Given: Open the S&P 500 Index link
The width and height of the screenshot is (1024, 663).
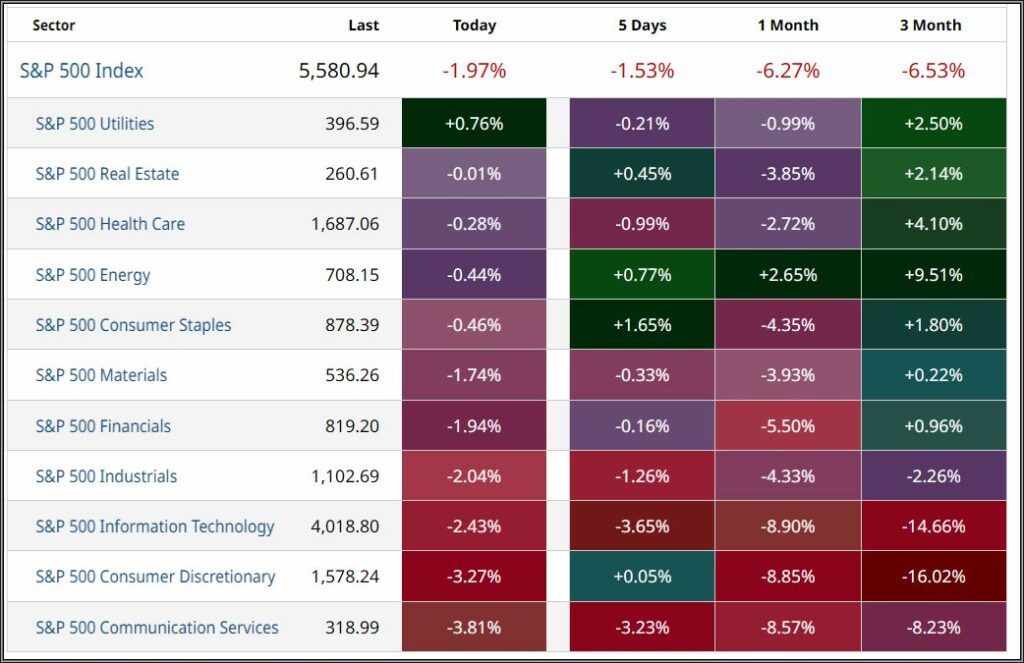Looking at the screenshot, I should [82, 71].
